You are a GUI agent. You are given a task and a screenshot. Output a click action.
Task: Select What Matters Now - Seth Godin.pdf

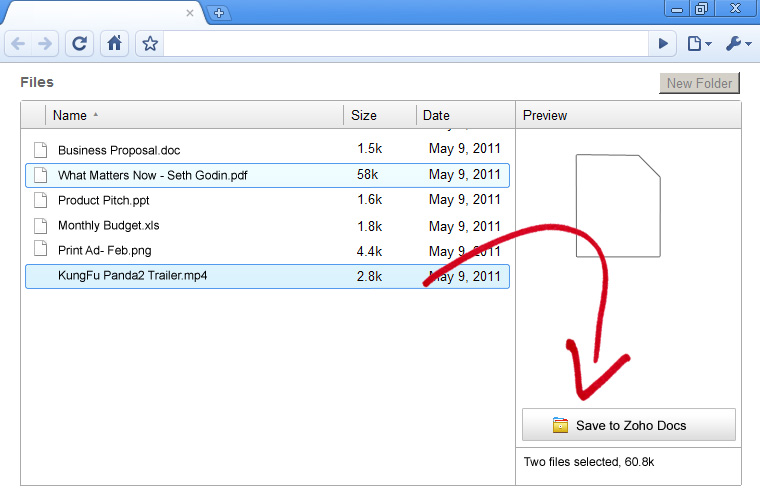(152, 175)
